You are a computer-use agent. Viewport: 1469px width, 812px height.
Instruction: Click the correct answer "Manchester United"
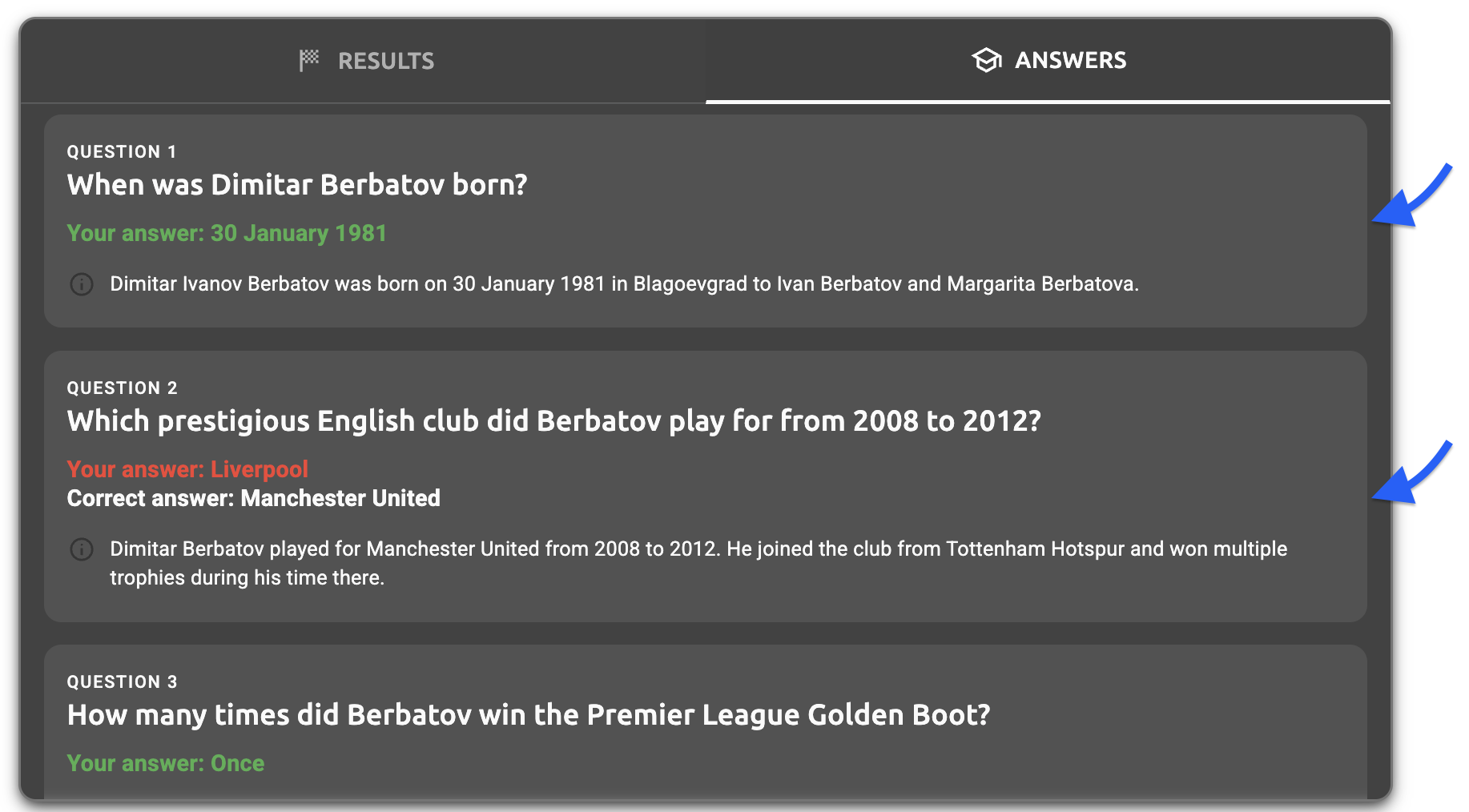point(253,498)
